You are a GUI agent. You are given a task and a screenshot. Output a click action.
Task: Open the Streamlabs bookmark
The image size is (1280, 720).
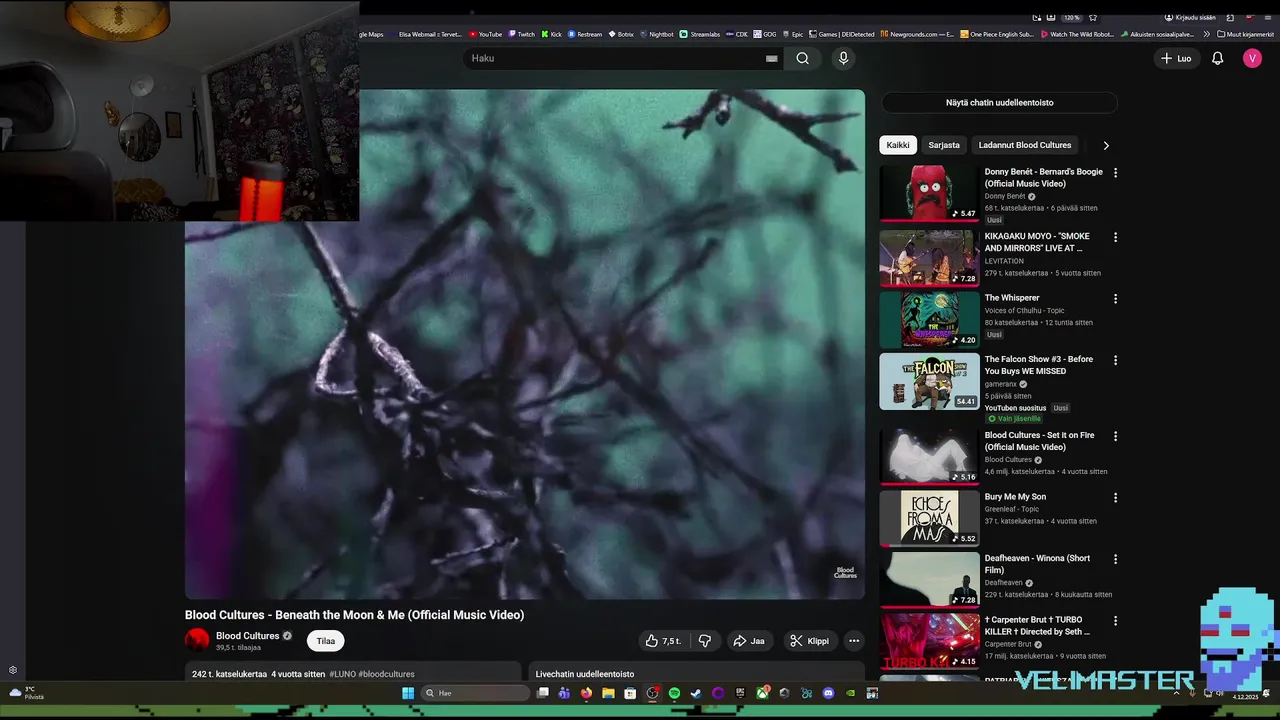(x=699, y=34)
